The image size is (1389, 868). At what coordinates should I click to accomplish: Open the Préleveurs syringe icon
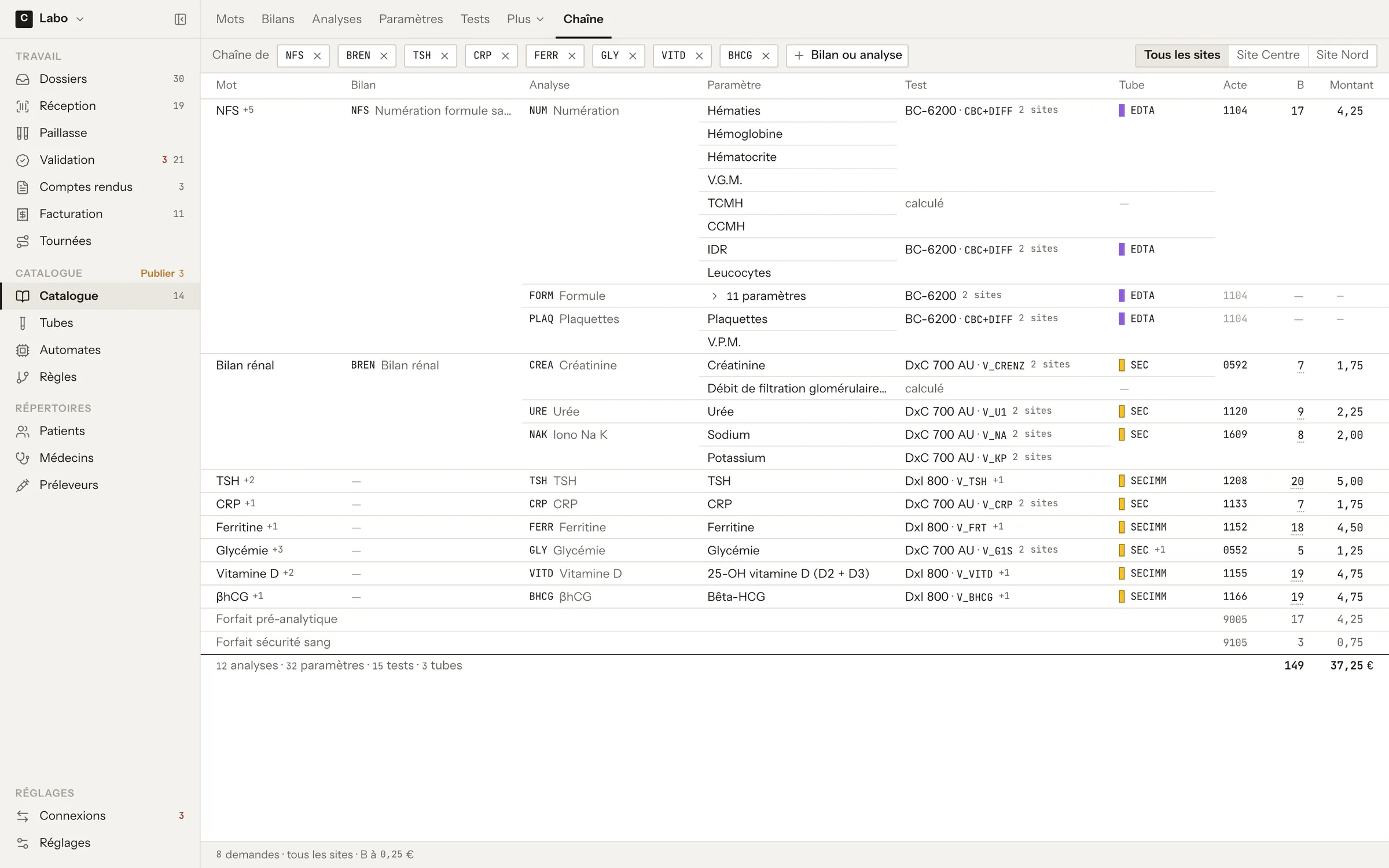point(23,485)
